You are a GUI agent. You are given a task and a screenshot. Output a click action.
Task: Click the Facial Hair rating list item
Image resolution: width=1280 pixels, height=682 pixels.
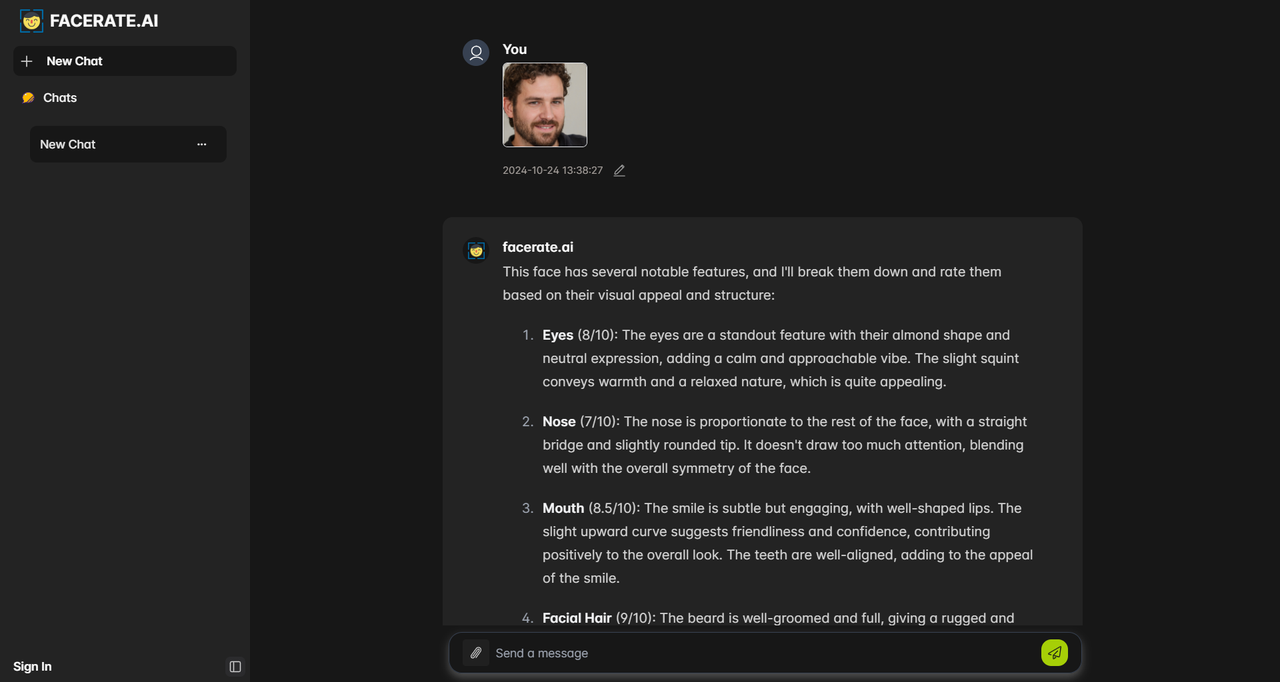click(779, 618)
